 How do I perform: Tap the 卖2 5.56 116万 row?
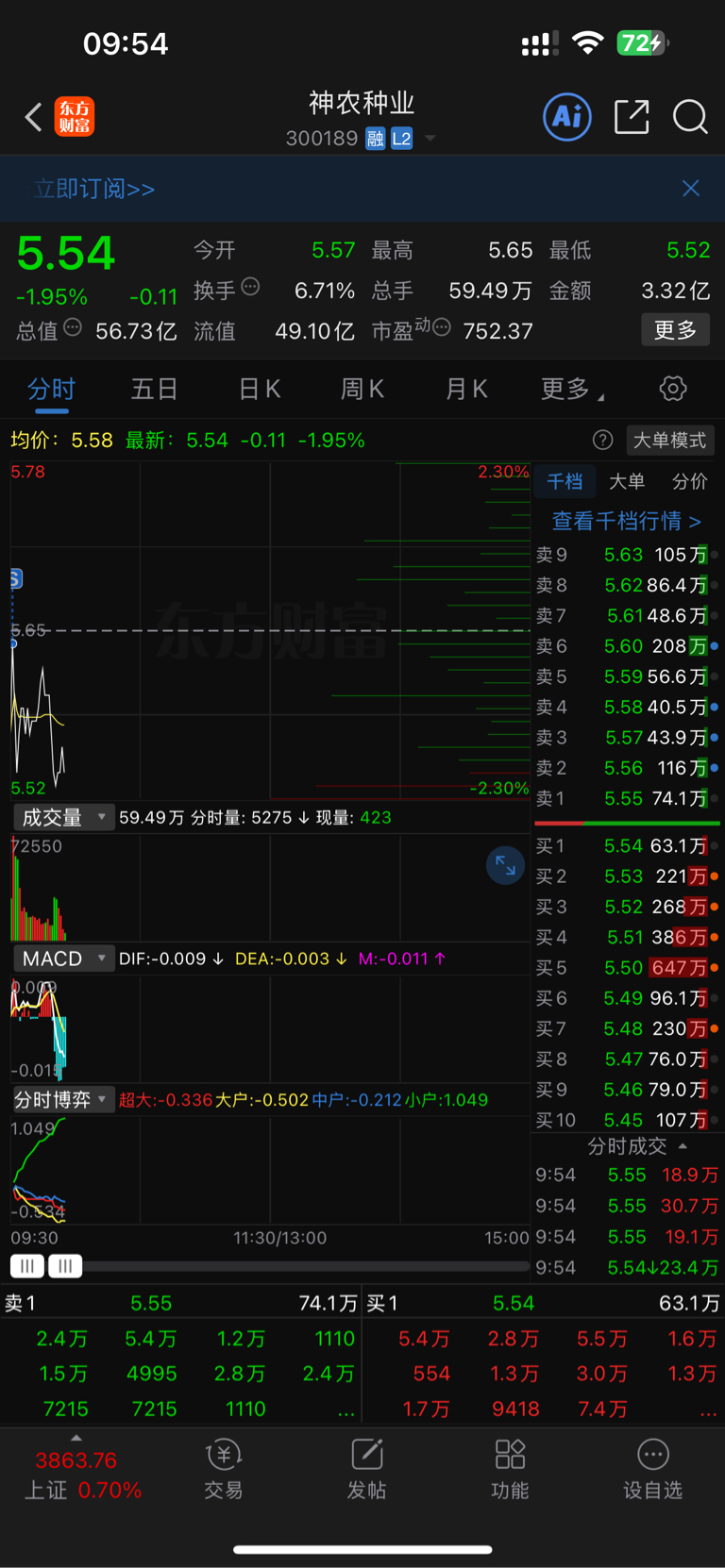[x=627, y=768]
